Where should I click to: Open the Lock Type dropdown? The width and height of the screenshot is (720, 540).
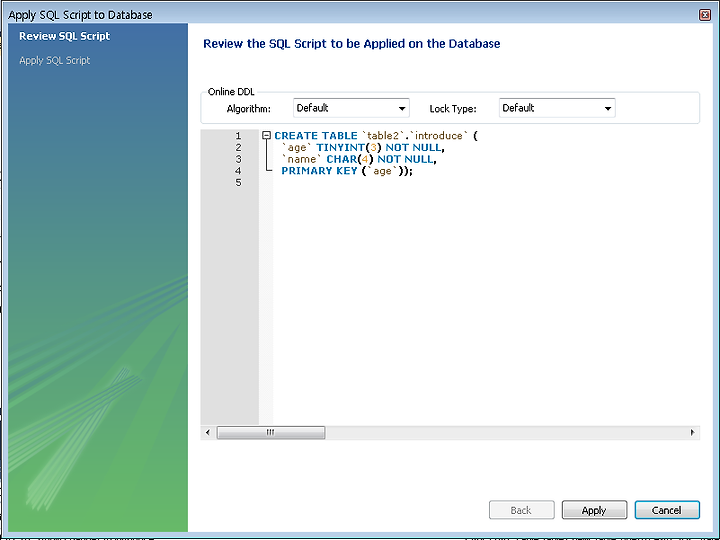coord(557,108)
